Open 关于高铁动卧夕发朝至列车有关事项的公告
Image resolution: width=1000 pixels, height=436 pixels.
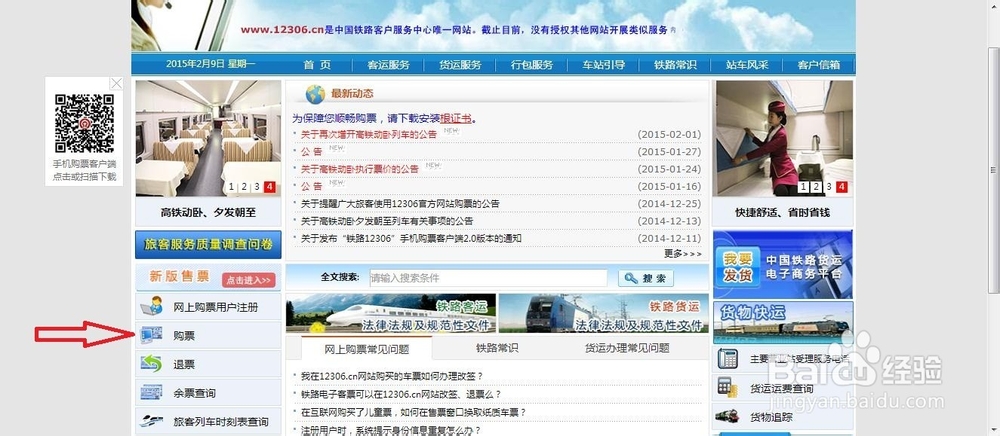tap(387, 221)
